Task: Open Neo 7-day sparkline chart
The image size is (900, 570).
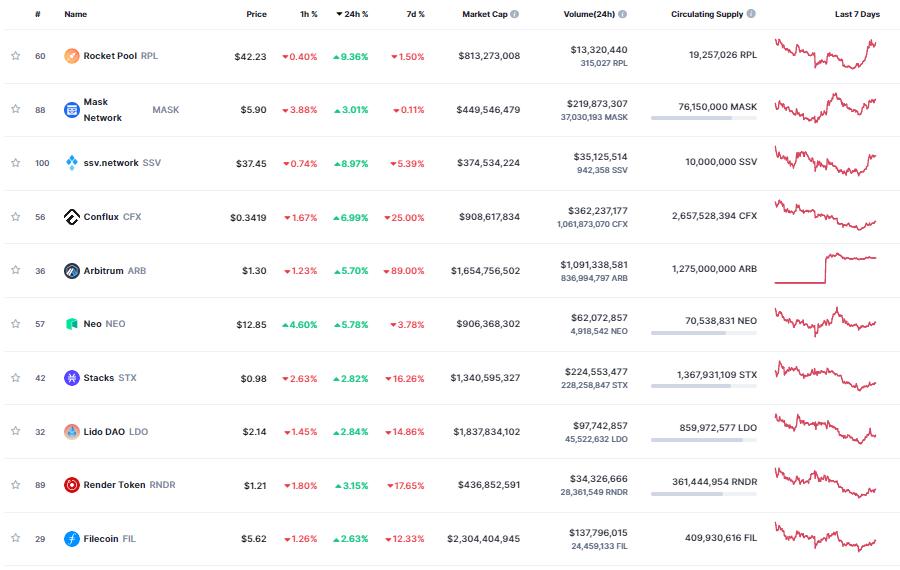Action: [x=825, y=322]
